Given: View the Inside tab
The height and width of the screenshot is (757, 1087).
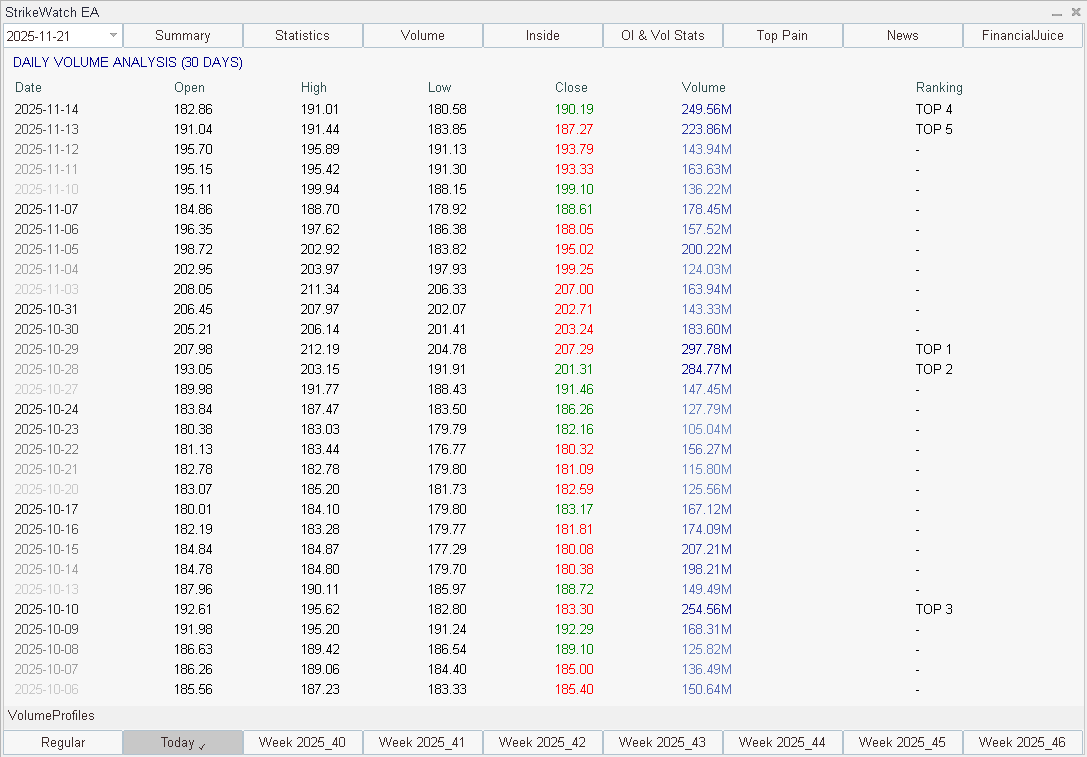Looking at the screenshot, I should pyautogui.click(x=543, y=35).
